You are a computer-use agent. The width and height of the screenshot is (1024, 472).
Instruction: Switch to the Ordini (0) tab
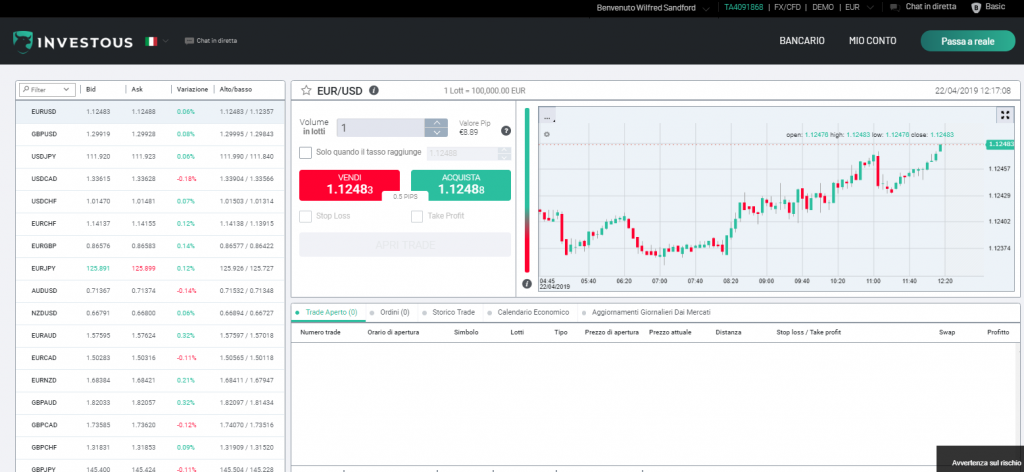[390, 313]
